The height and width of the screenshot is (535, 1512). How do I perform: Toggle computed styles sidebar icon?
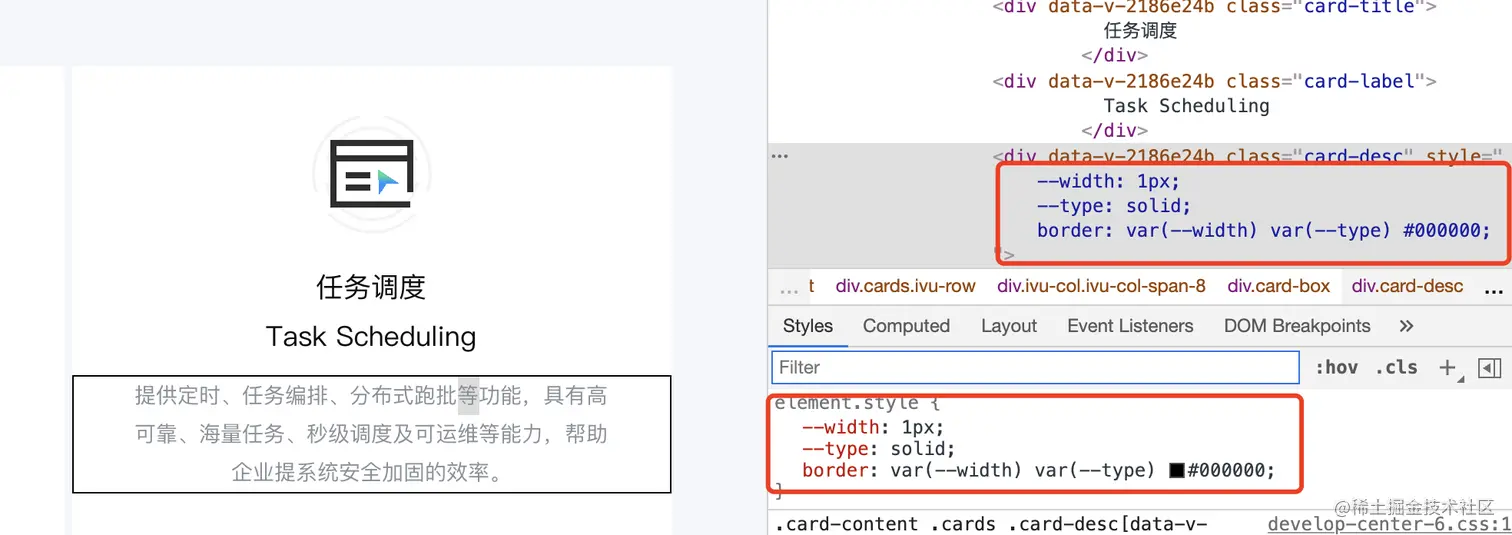(1489, 368)
